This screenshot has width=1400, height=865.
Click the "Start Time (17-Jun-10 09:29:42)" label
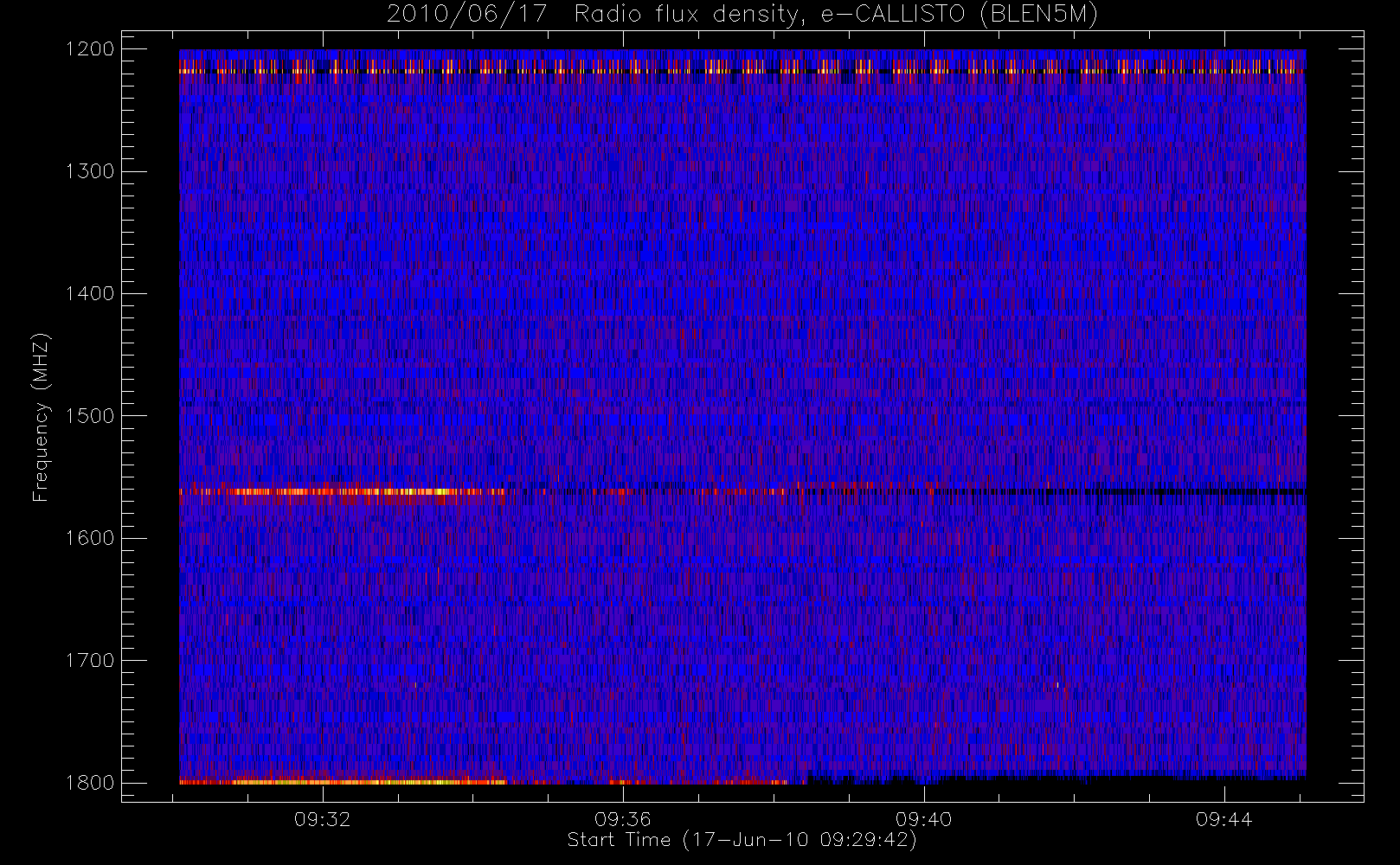point(742,840)
